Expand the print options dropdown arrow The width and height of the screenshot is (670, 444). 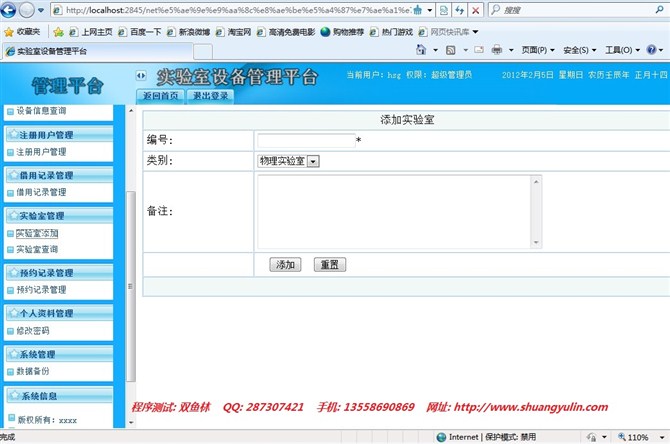[x=511, y=50]
